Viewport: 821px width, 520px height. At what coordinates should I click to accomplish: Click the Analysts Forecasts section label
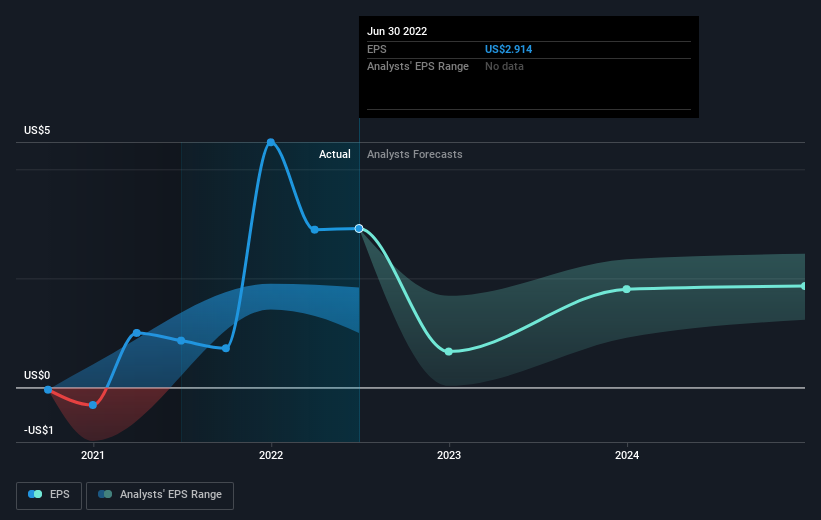pos(415,154)
